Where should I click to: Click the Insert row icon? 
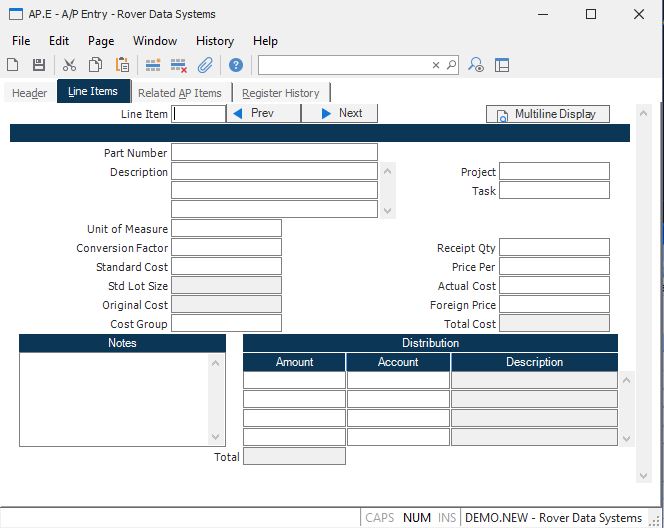[x=153, y=65]
